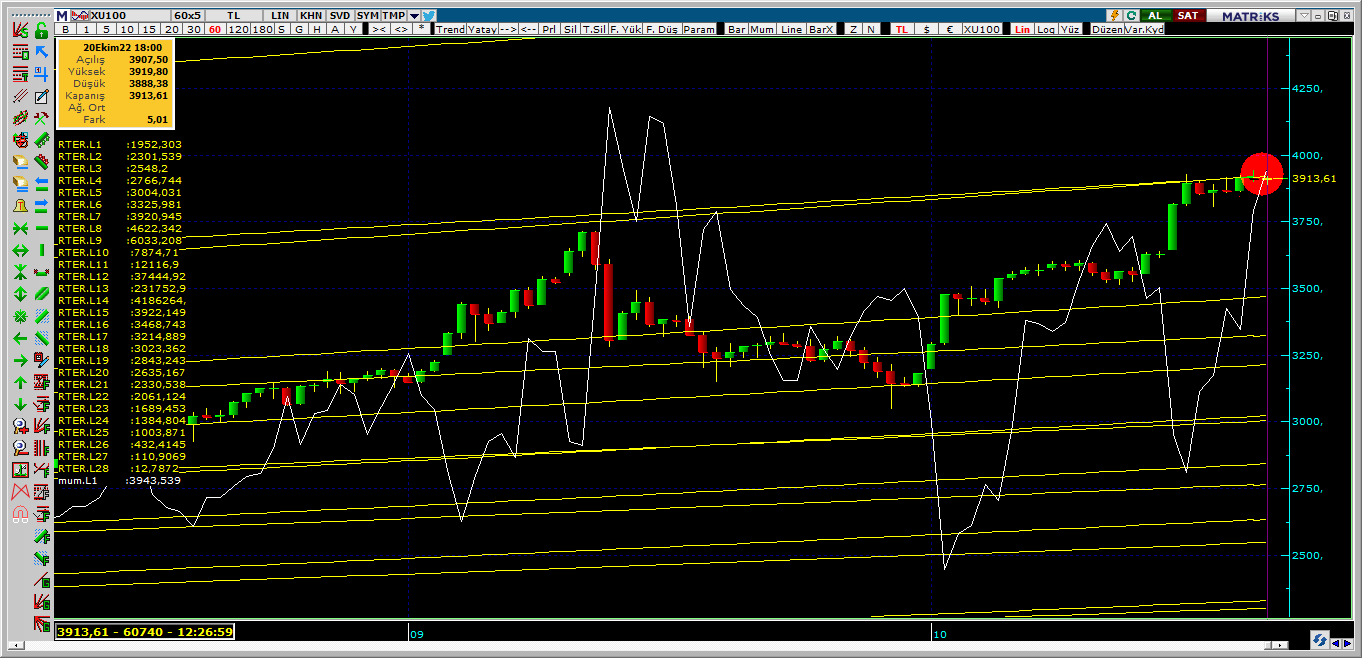Image resolution: width=1362 pixels, height=658 pixels.
Task: Click the Param parameters button
Action: (700, 30)
